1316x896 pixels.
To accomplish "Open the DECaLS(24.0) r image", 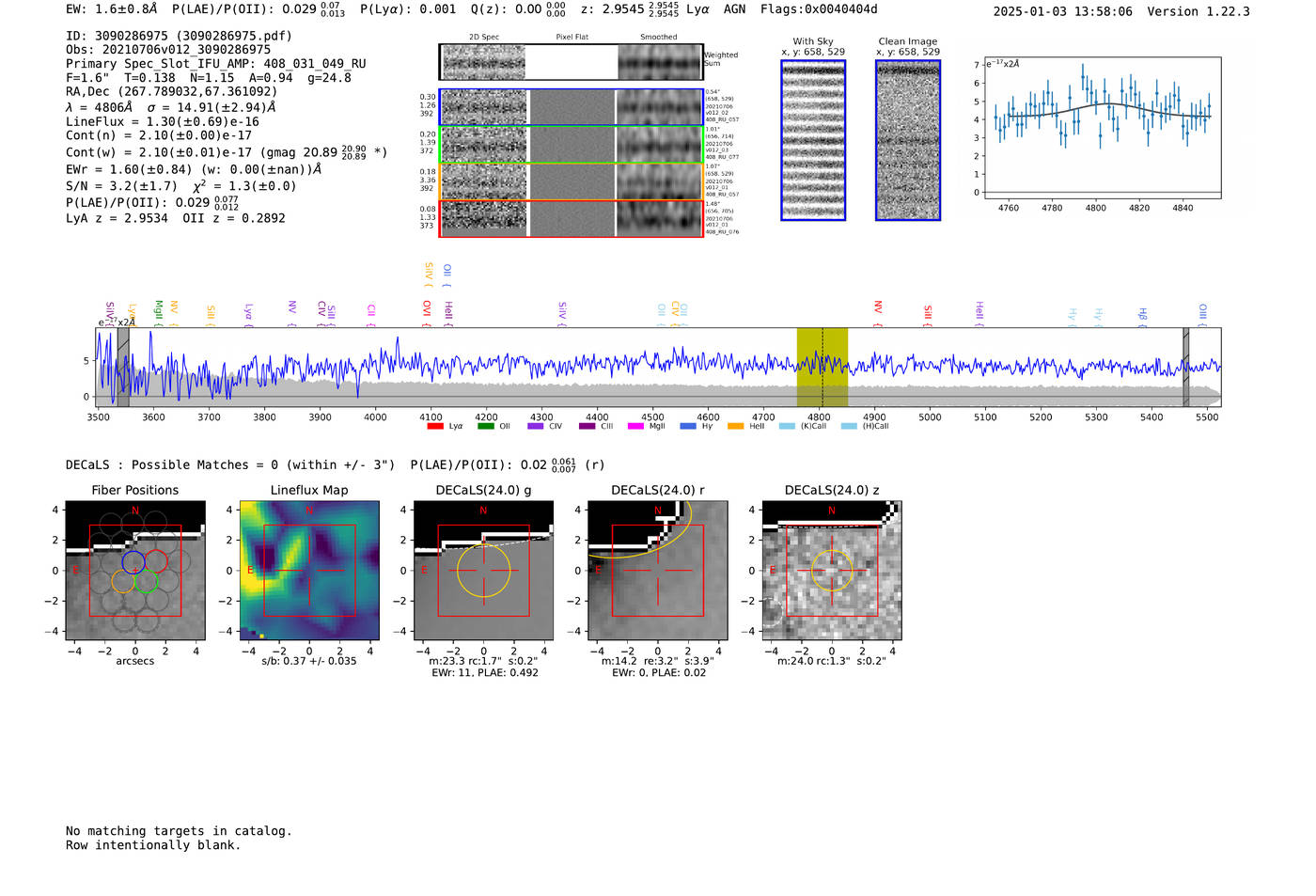I will point(657,570).
